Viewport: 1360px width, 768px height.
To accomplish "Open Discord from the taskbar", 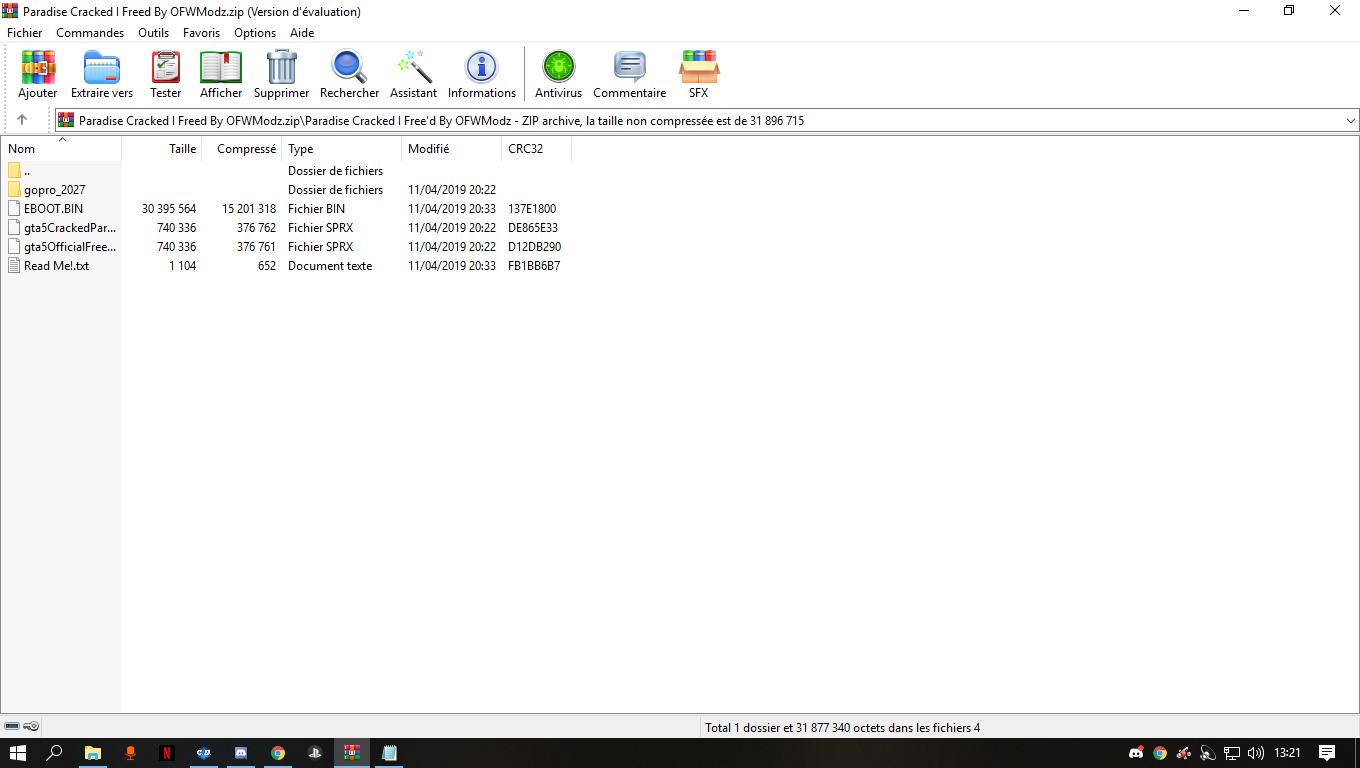I will [241, 753].
